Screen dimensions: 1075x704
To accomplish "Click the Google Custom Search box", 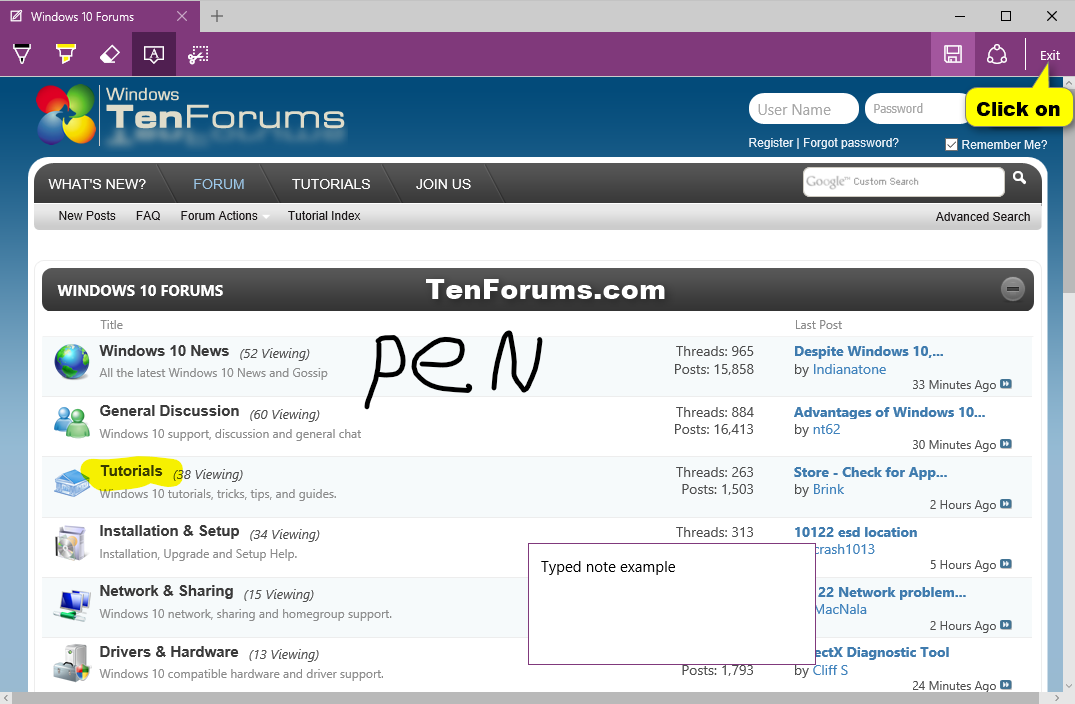I will point(904,182).
